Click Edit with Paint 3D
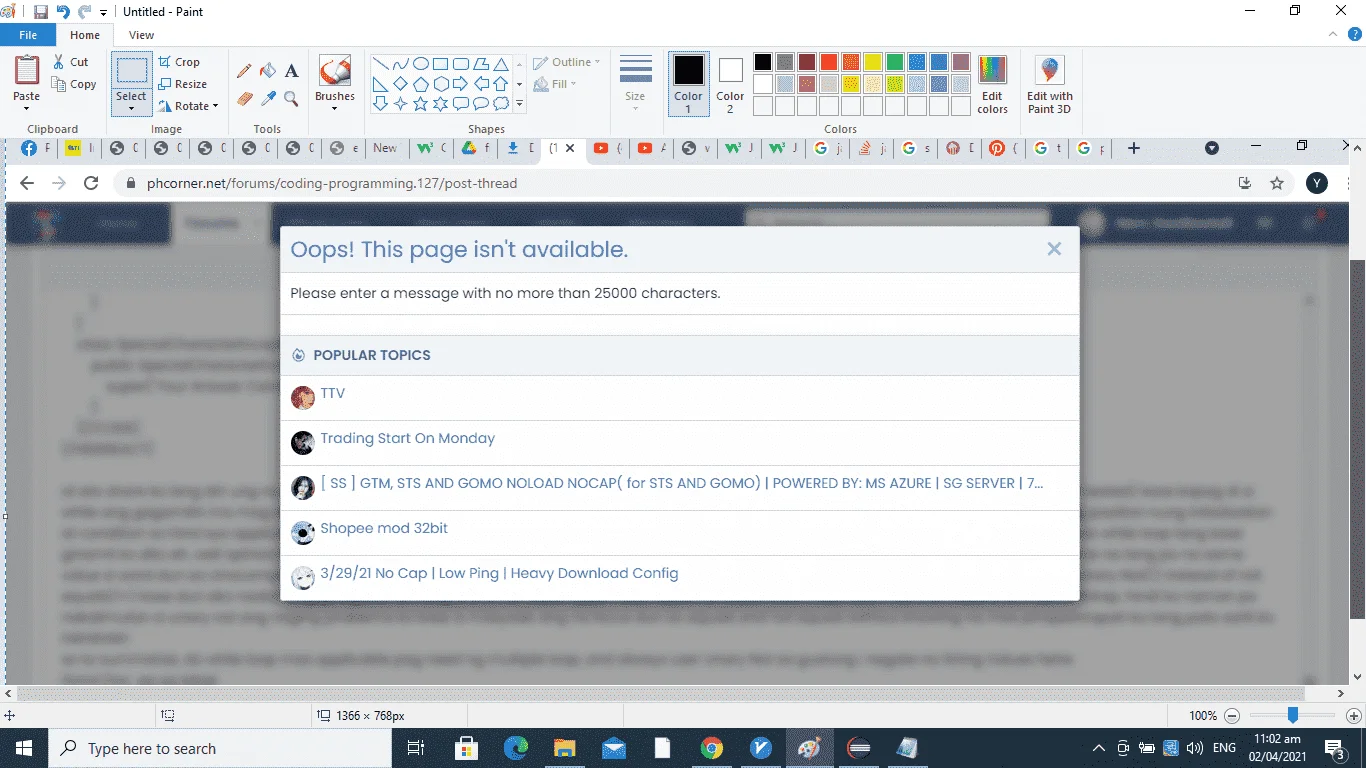 coord(1049,85)
